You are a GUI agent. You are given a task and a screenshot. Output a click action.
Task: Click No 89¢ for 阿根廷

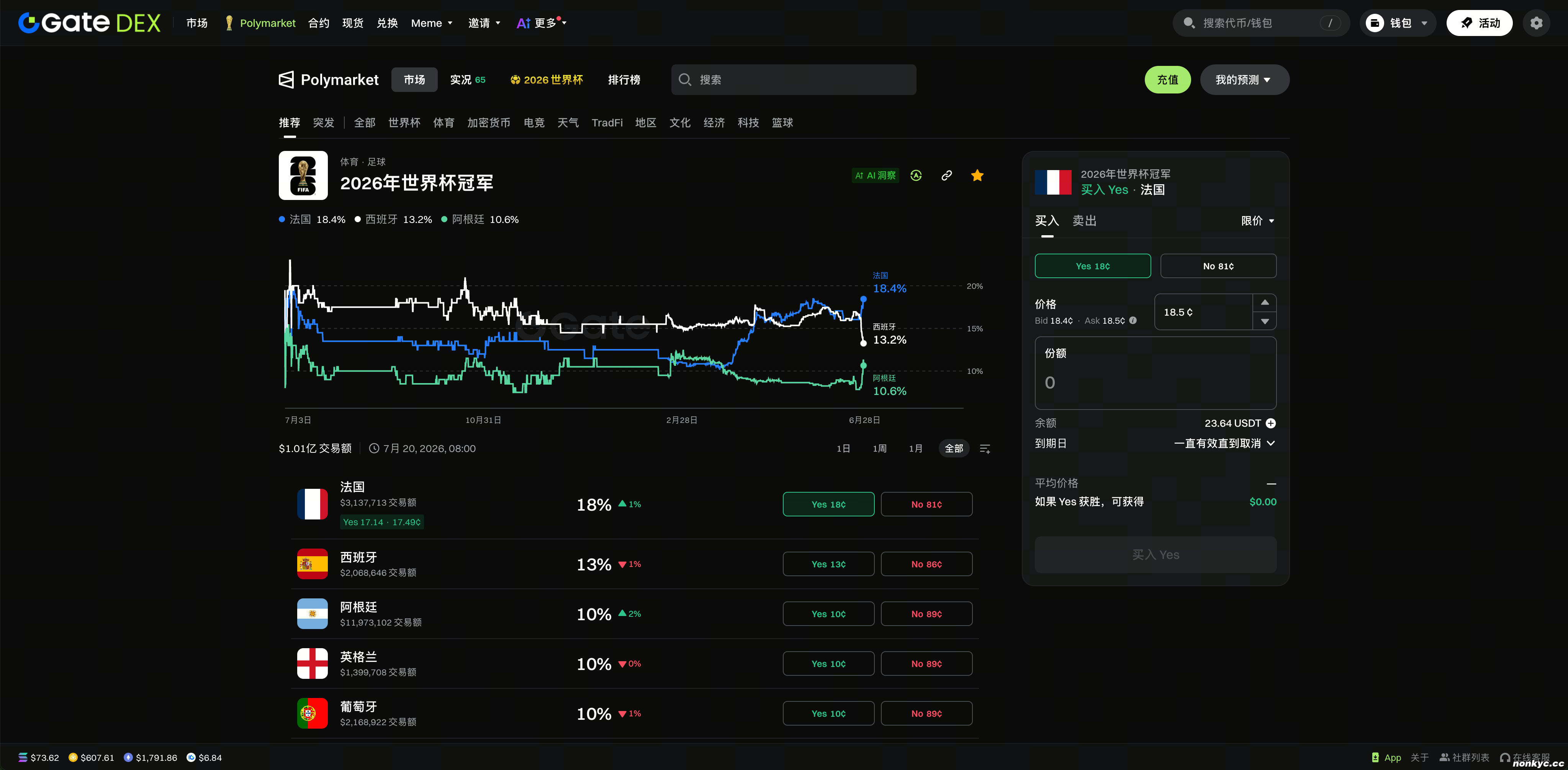926,614
